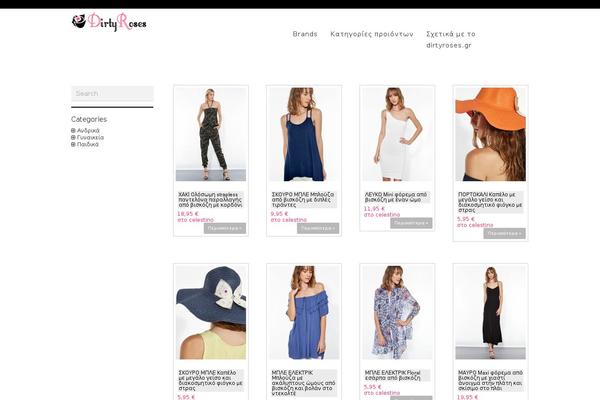Click the 11,95 € price
Screen dimensions: 600x400
tap(374, 209)
